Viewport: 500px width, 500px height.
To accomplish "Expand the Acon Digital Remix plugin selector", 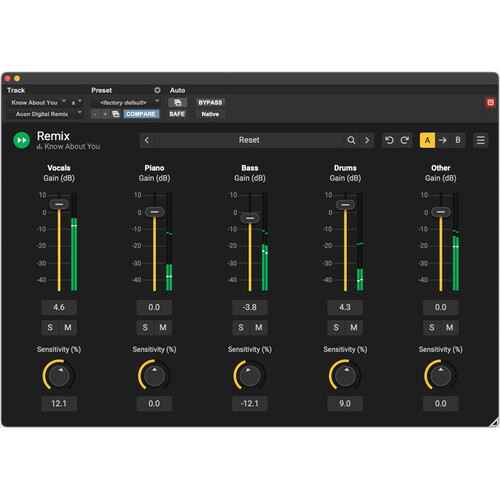I will tap(45, 114).
